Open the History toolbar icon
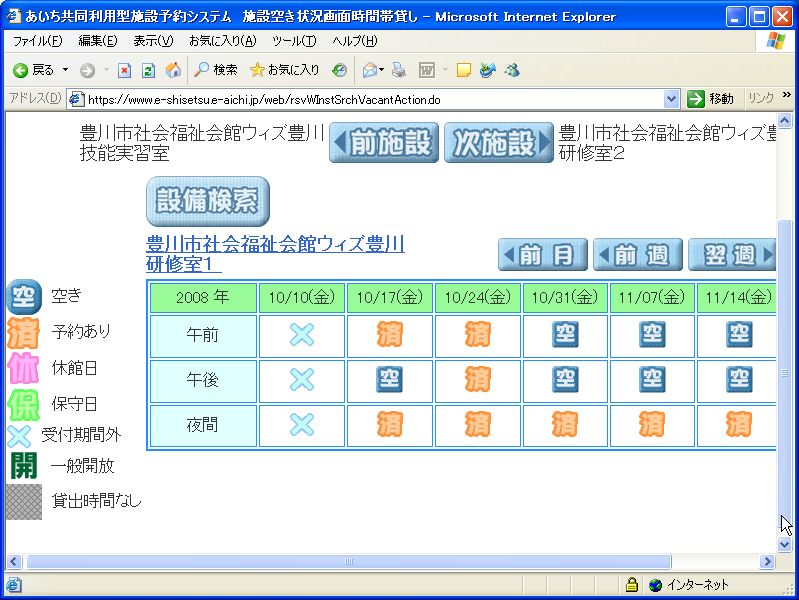This screenshot has height=600, width=799. coord(340,70)
